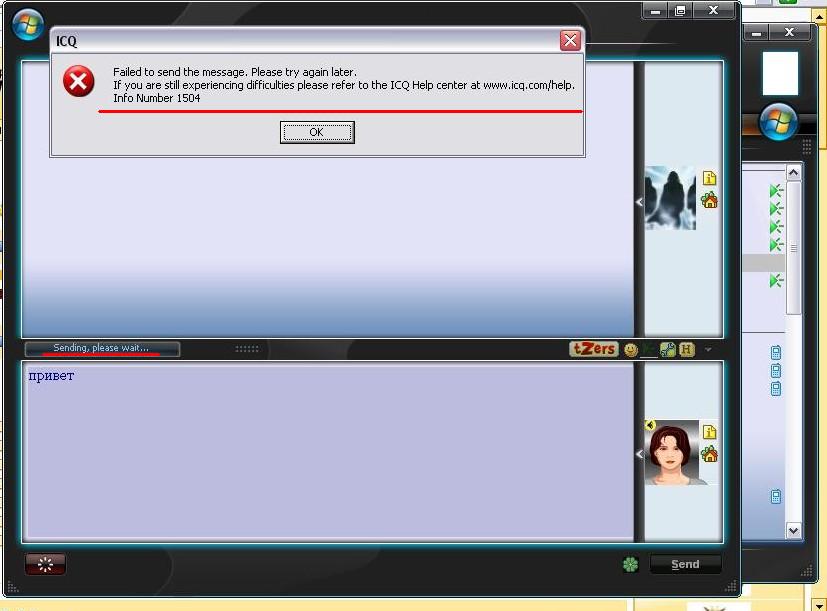The height and width of the screenshot is (611, 827).
Task: Open my info icon beside the woman avatar
Action: 709,432
